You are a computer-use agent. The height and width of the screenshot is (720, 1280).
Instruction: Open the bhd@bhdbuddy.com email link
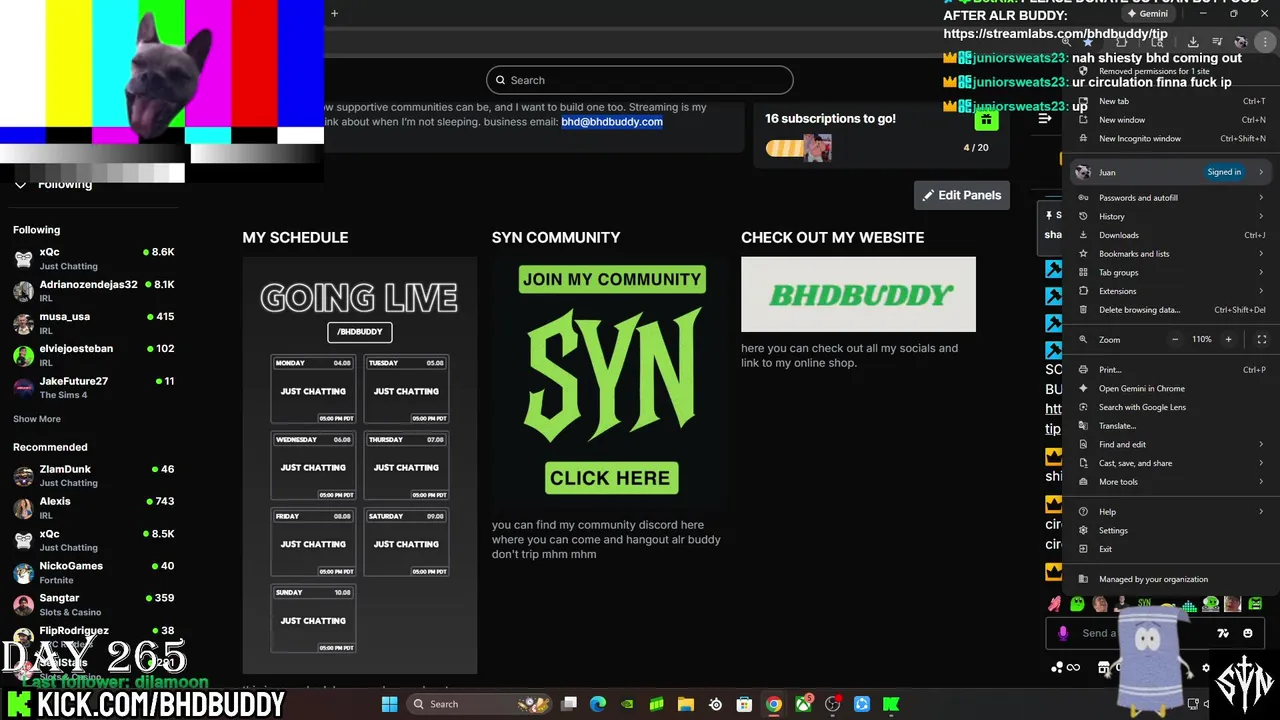click(x=612, y=122)
